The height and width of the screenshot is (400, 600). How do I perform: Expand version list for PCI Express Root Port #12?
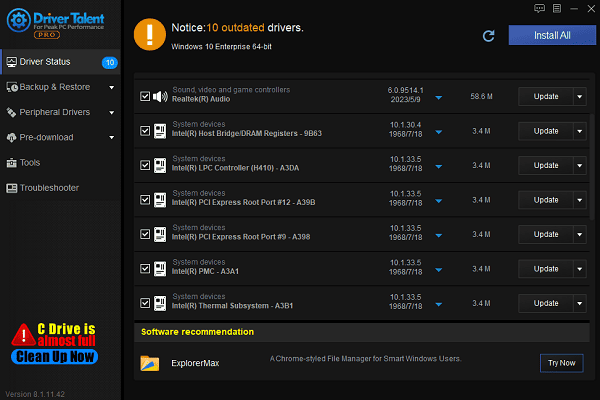tap(439, 201)
